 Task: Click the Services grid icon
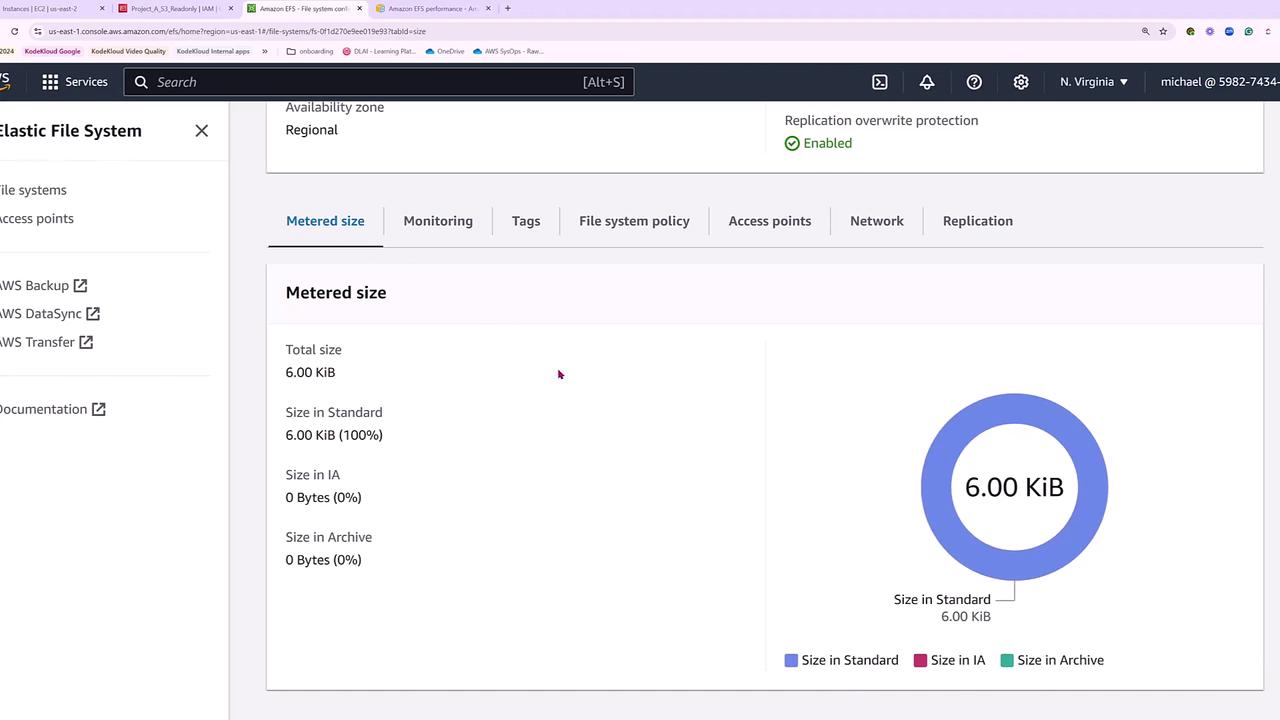click(50, 82)
